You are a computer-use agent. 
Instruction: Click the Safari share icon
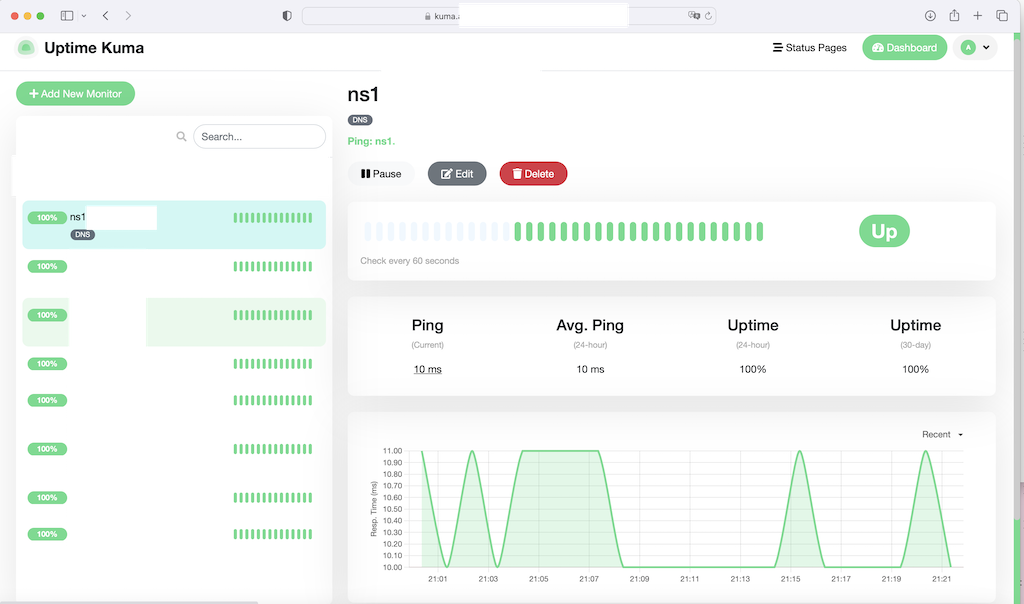(954, 15)
